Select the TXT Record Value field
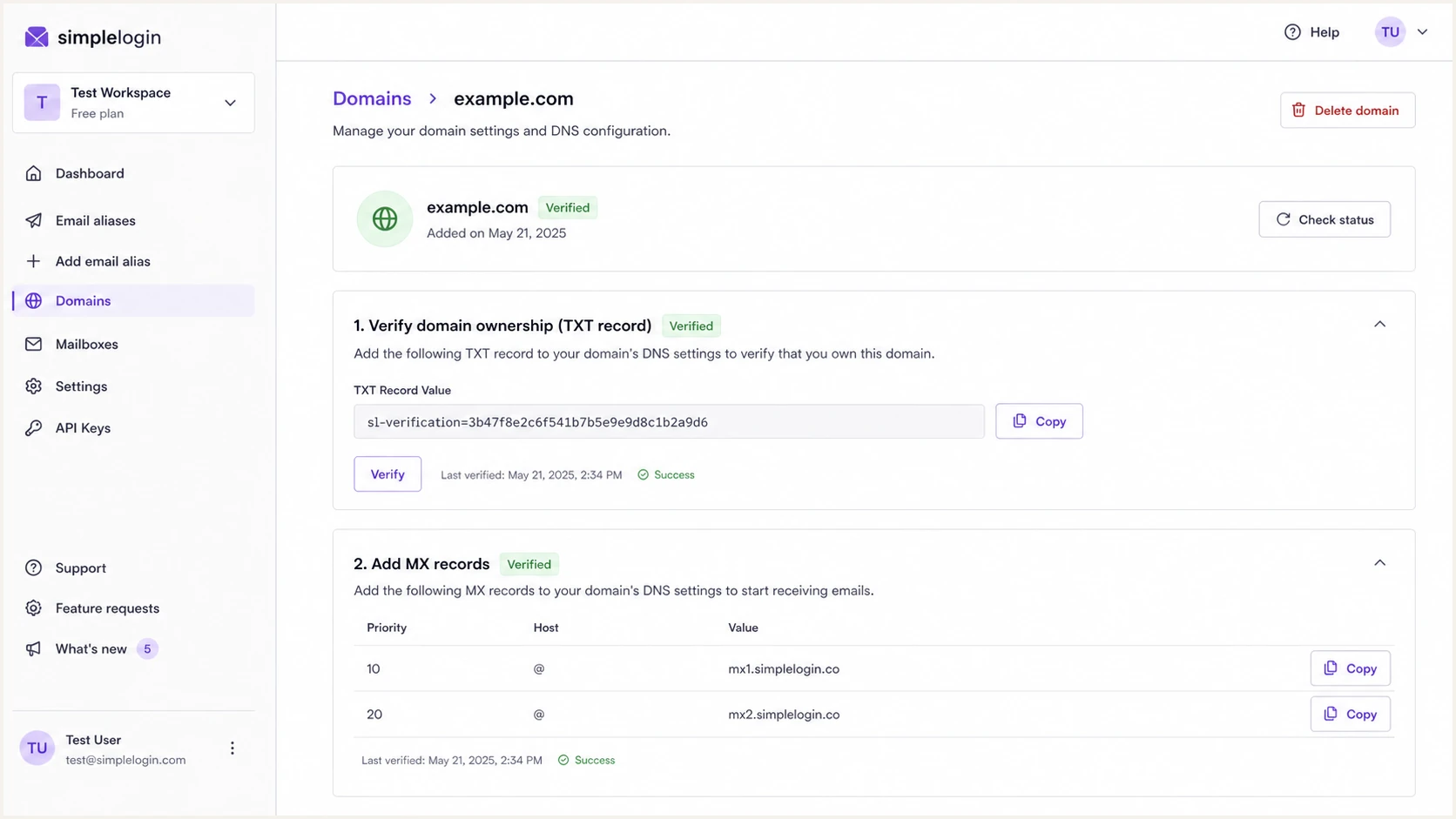Screen dimensions: 1456x819 pos(669,421)
